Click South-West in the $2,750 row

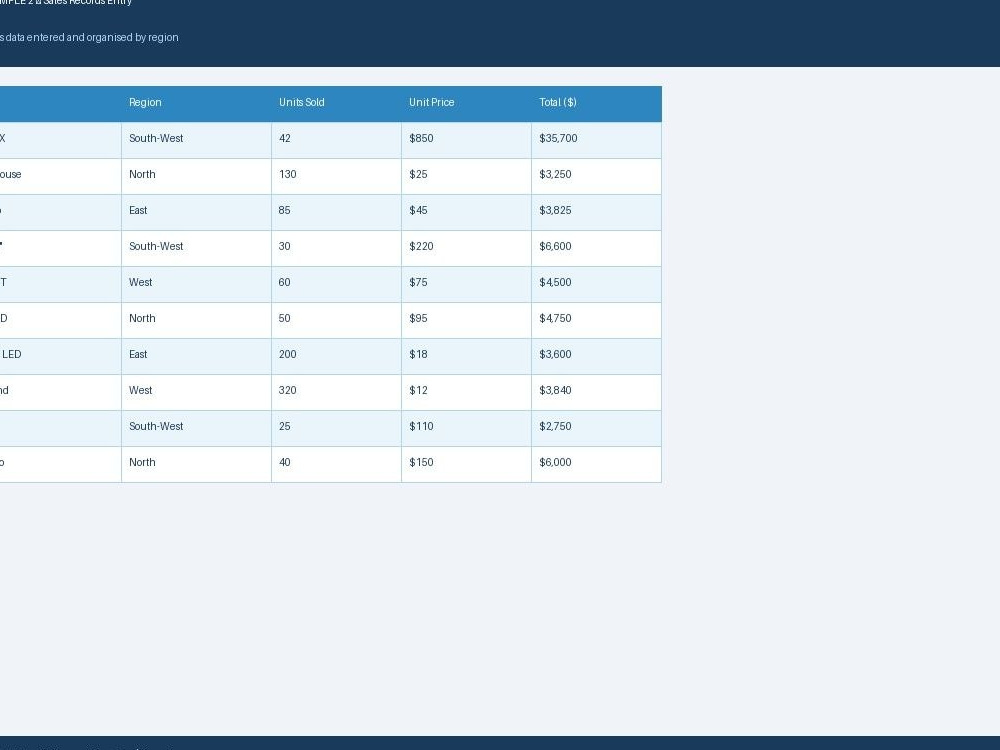click(x=196, y=429)
